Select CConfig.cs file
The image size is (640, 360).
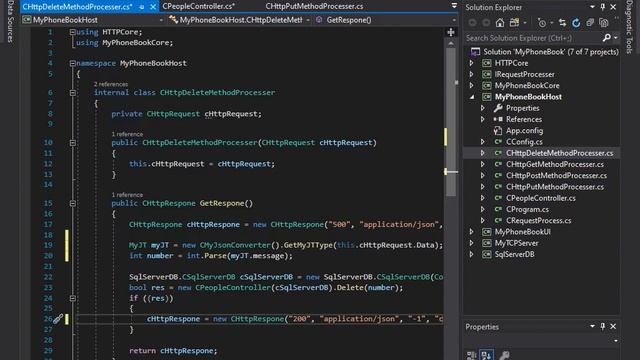click(524, 142)
